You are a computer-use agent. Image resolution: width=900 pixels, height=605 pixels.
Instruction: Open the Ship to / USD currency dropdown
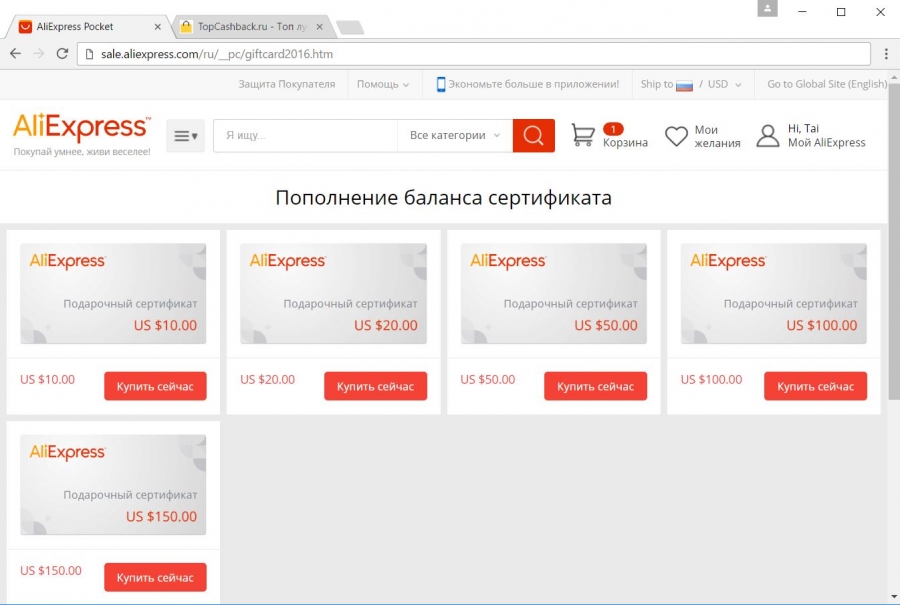coord(691,84)
